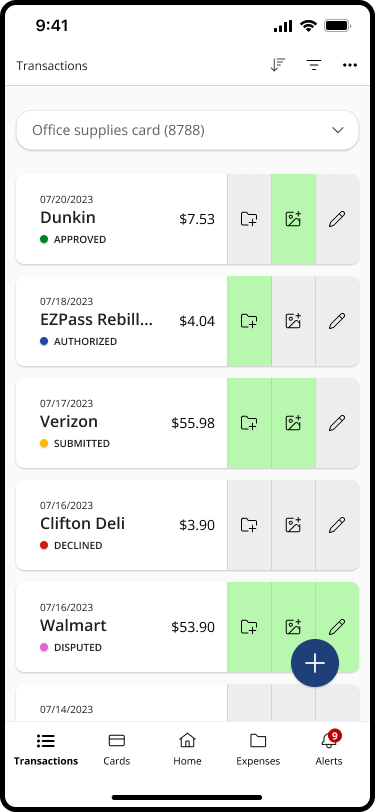Open the Expenses tab
The height and width of the screenshot is (812, 375).
pyautogui.click(x=258, y=750)
